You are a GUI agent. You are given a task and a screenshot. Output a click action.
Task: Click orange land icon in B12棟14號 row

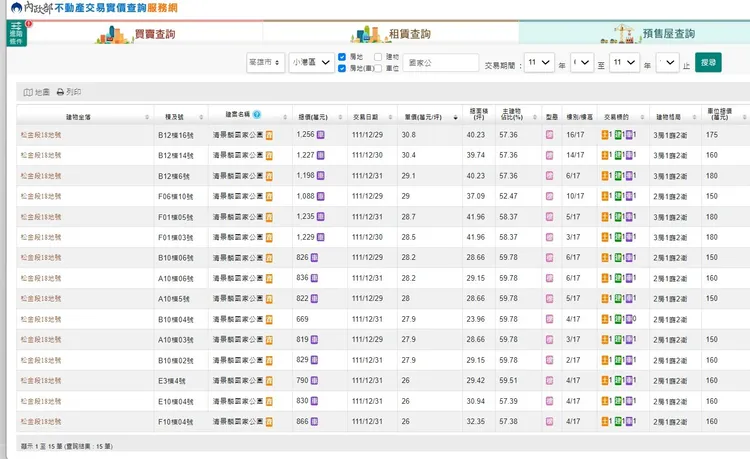coord(605,155)
